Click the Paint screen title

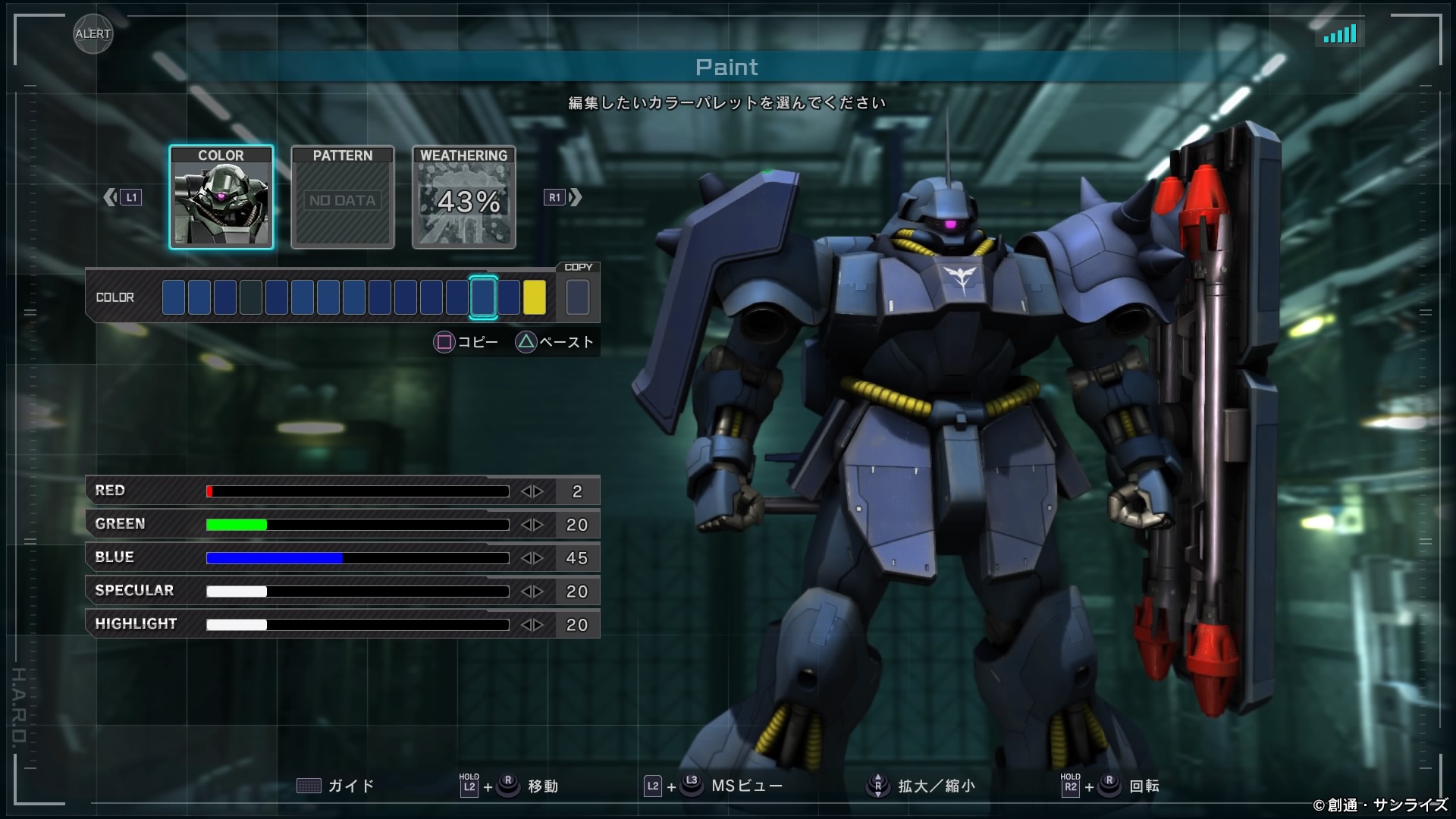pyautogui.click(x=726, y=67)
